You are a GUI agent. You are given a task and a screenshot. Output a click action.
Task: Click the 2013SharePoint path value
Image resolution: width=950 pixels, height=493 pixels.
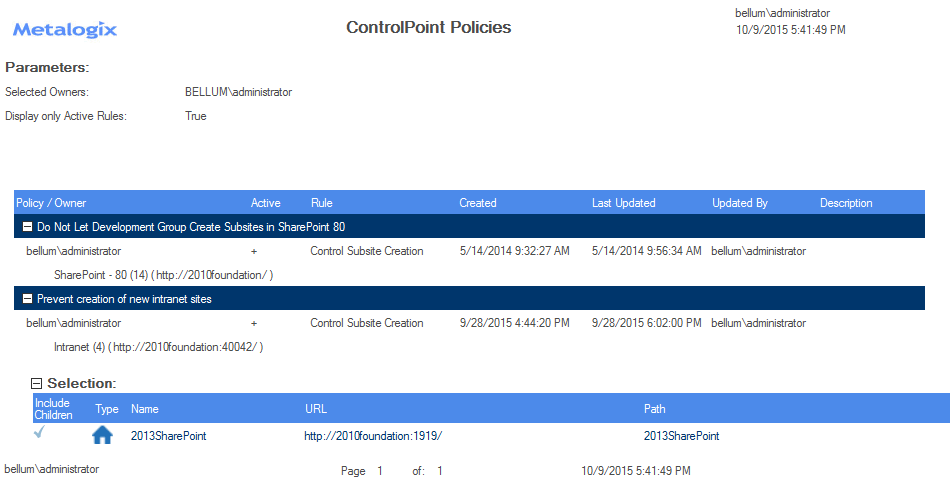point(682,436)
